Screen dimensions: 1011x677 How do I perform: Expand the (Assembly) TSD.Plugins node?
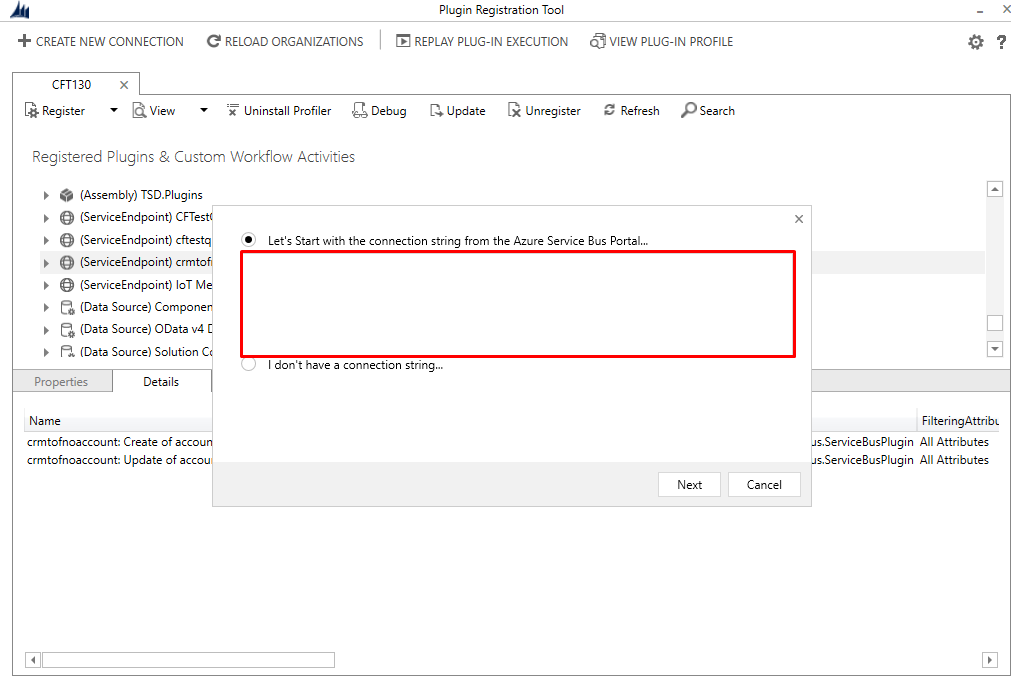point(46,195)
